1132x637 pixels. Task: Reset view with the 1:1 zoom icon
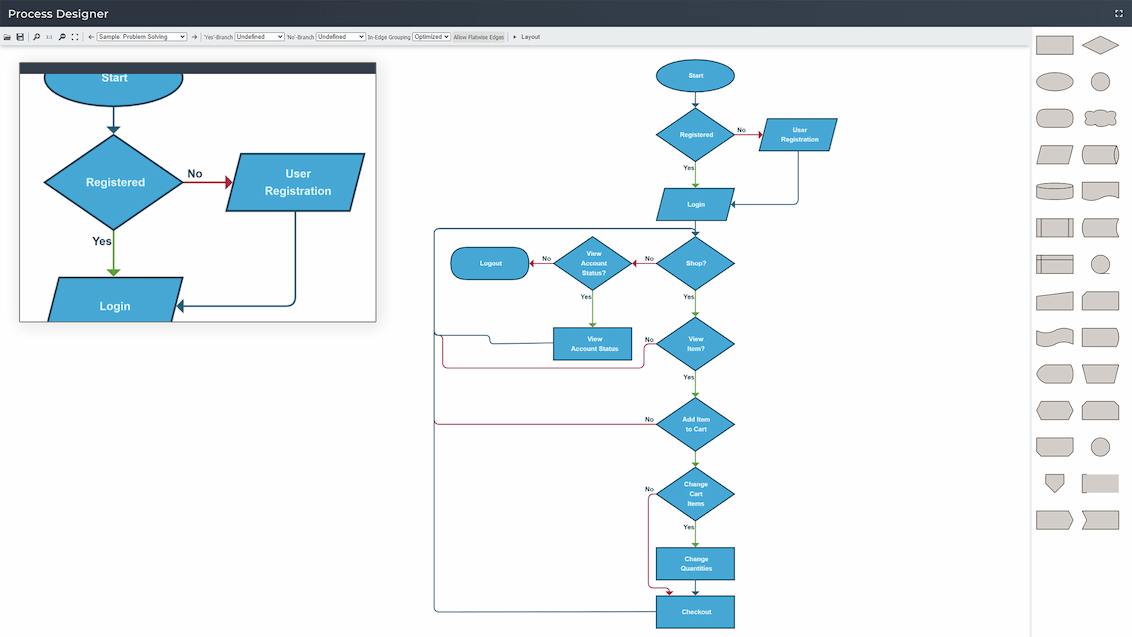(49, 36)
